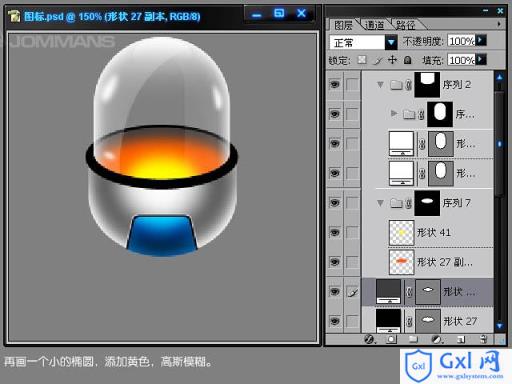Select the 形状 27 副… layer name
The image size is (512, 384).
click(x=445, y=262)
